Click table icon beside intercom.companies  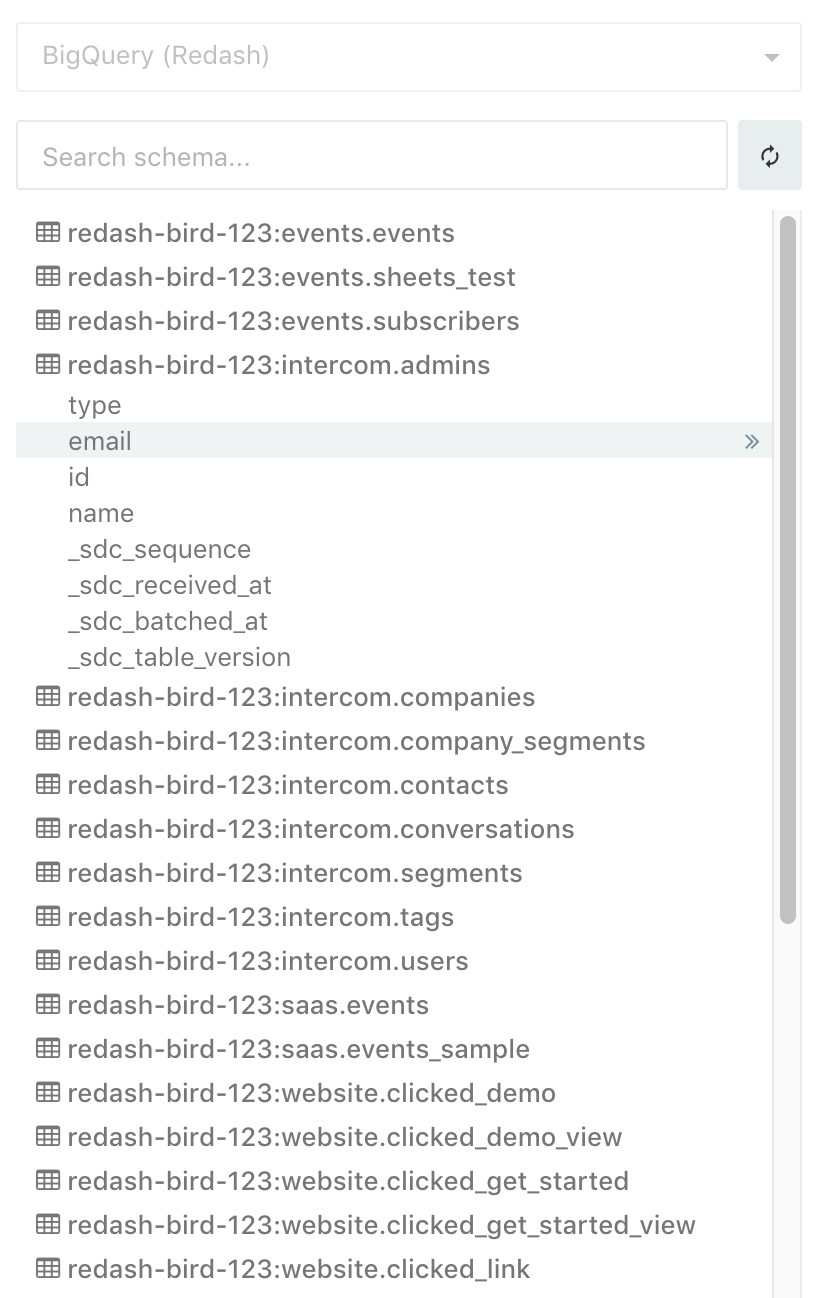pos(47,697)
